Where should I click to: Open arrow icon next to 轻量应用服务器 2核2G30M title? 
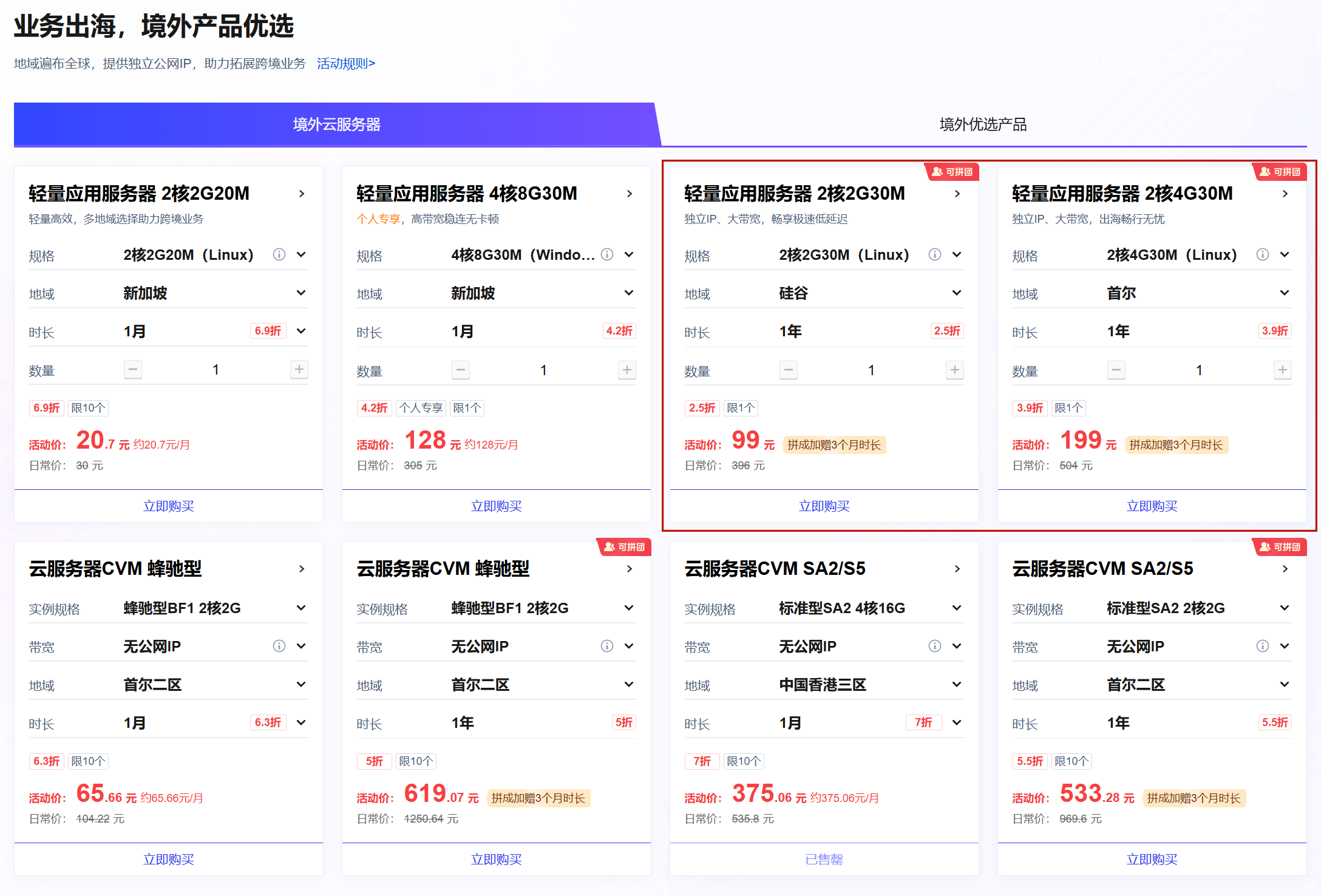(957, 194)
